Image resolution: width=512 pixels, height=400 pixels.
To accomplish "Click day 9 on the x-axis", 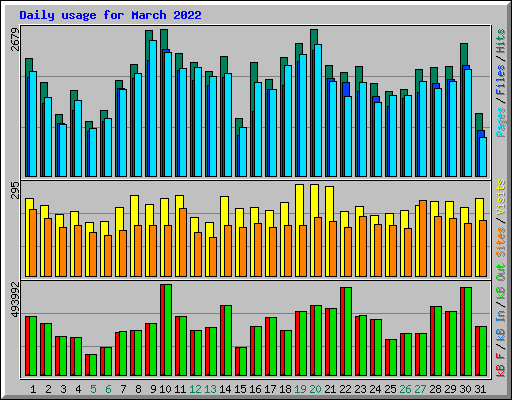I will [153, 389].
